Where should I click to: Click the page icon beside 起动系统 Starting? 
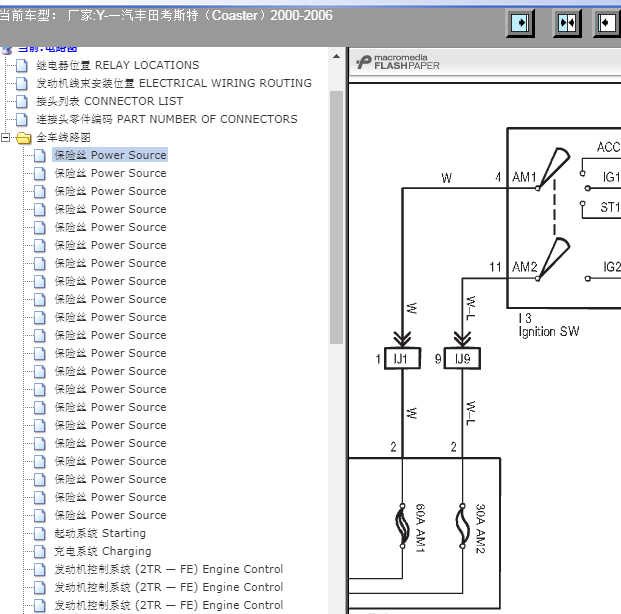(x=40, y=533)
